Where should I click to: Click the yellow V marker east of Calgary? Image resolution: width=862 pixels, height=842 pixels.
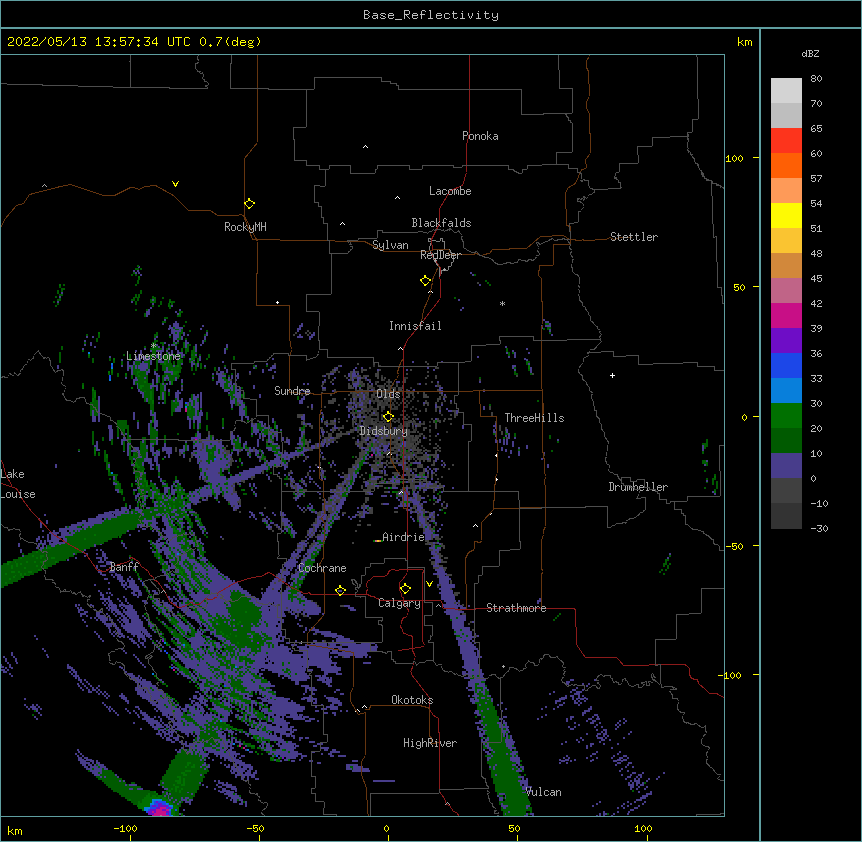coord(429,584)
